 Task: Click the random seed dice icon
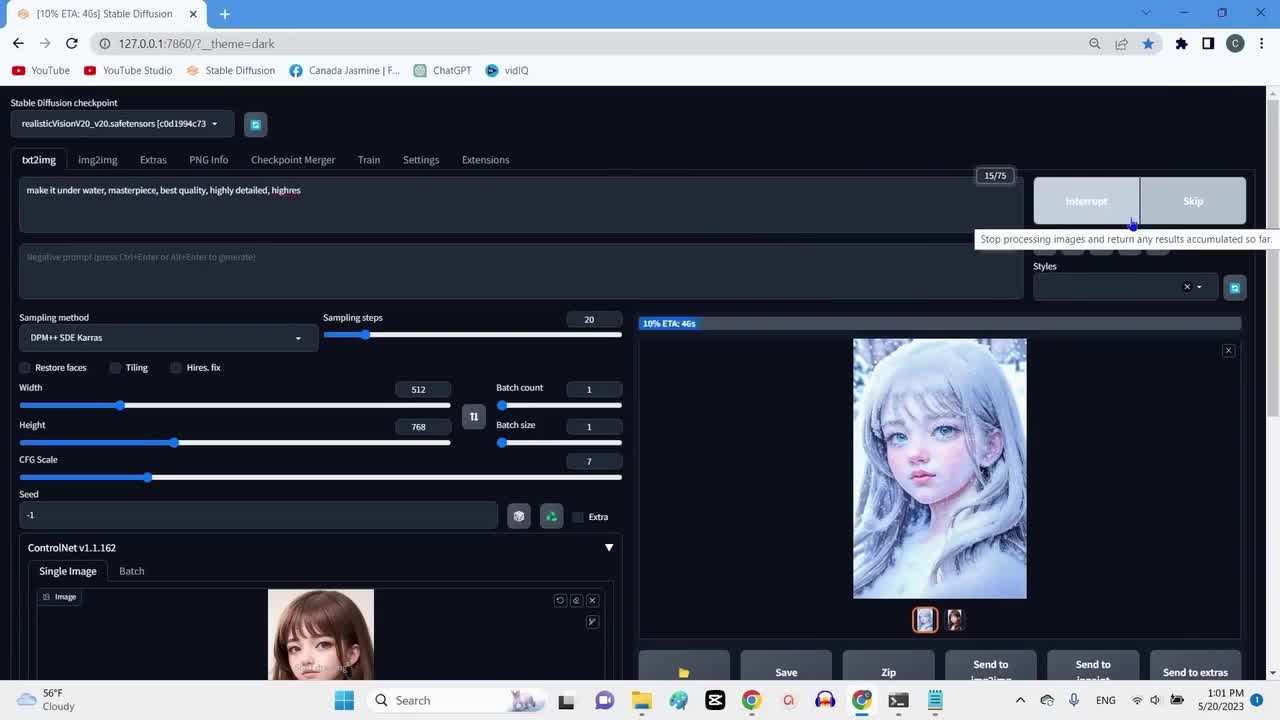click(x=518, y=516)
